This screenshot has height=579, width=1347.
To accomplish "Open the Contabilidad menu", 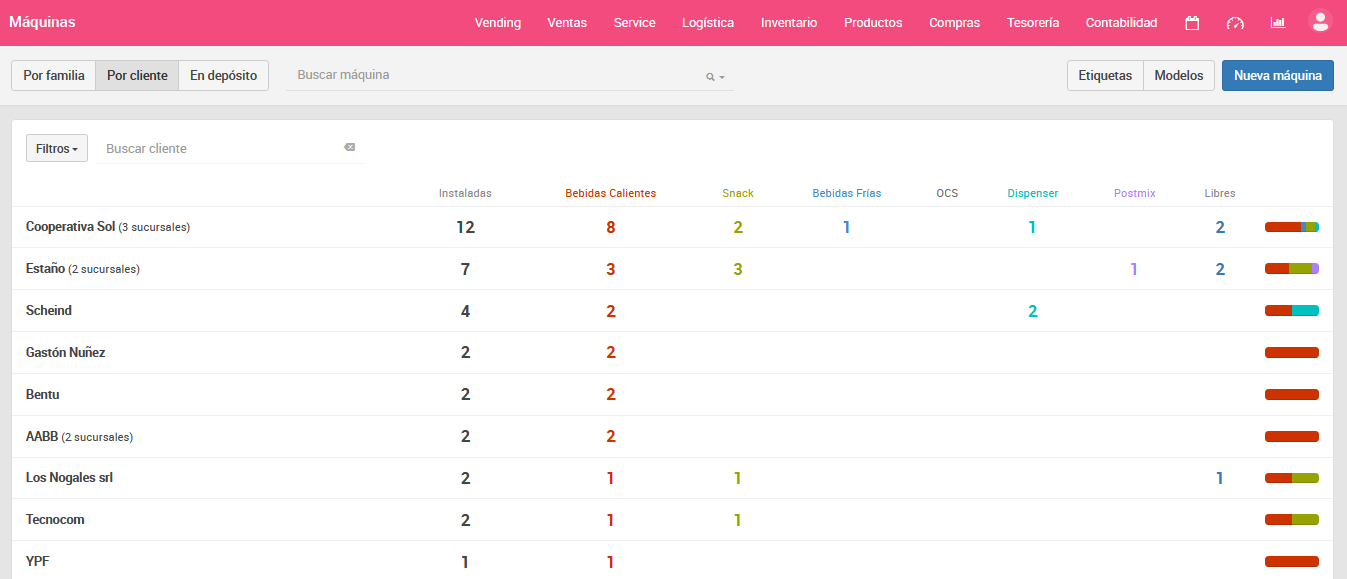I will [x=1122, y=23].
